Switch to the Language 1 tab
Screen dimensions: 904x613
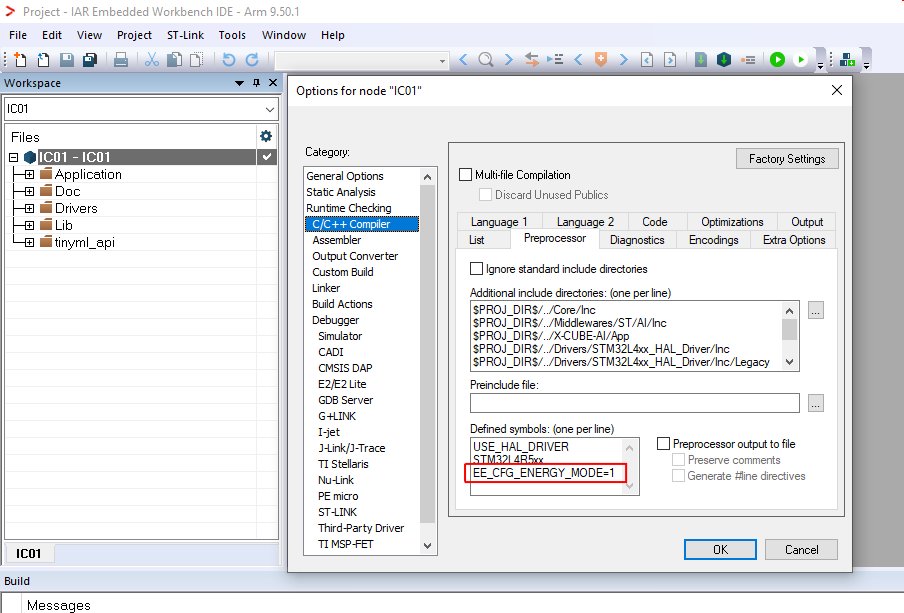(x=499, y=222)
